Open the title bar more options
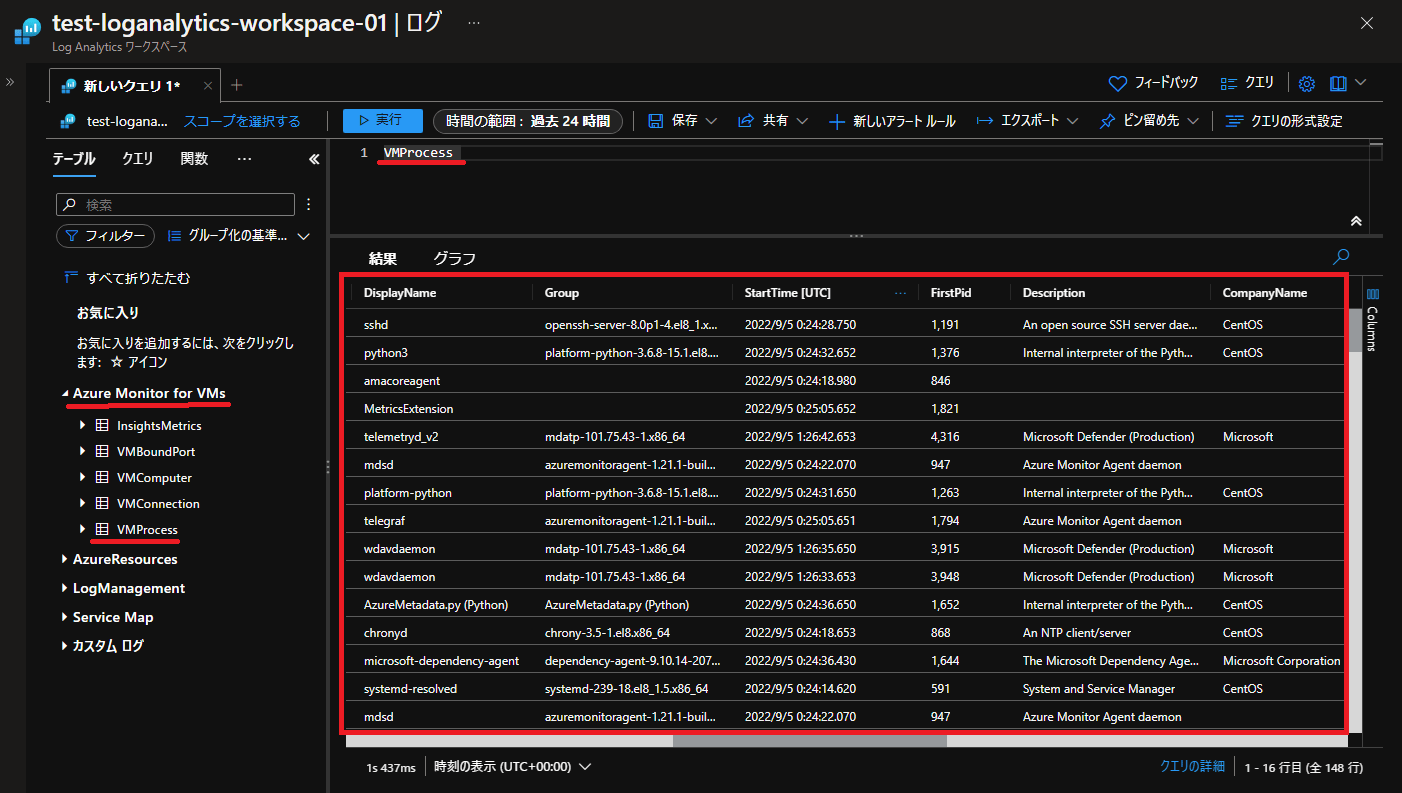This screenshot has height=793, width=1402. 473,22
